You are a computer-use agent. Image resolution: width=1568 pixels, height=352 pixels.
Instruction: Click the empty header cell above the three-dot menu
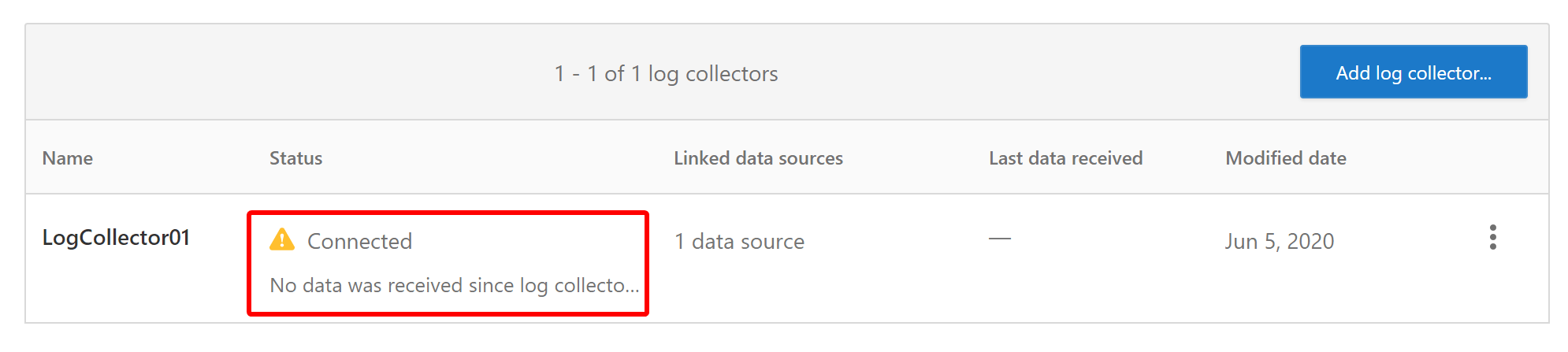(x=1492, y=157)
